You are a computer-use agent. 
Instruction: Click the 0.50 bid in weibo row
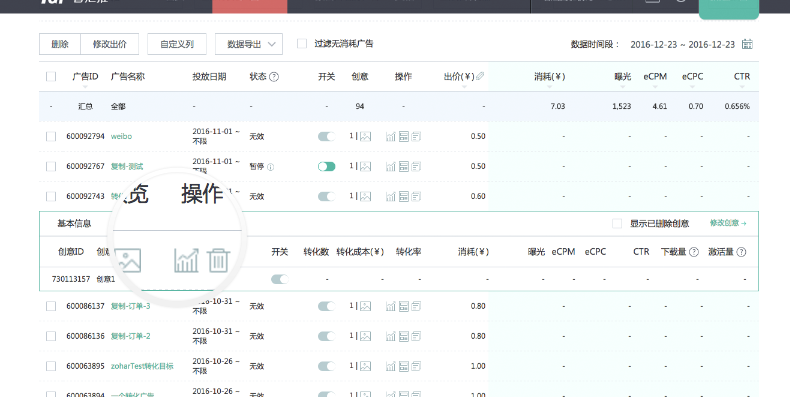click(x=478, y=137)
